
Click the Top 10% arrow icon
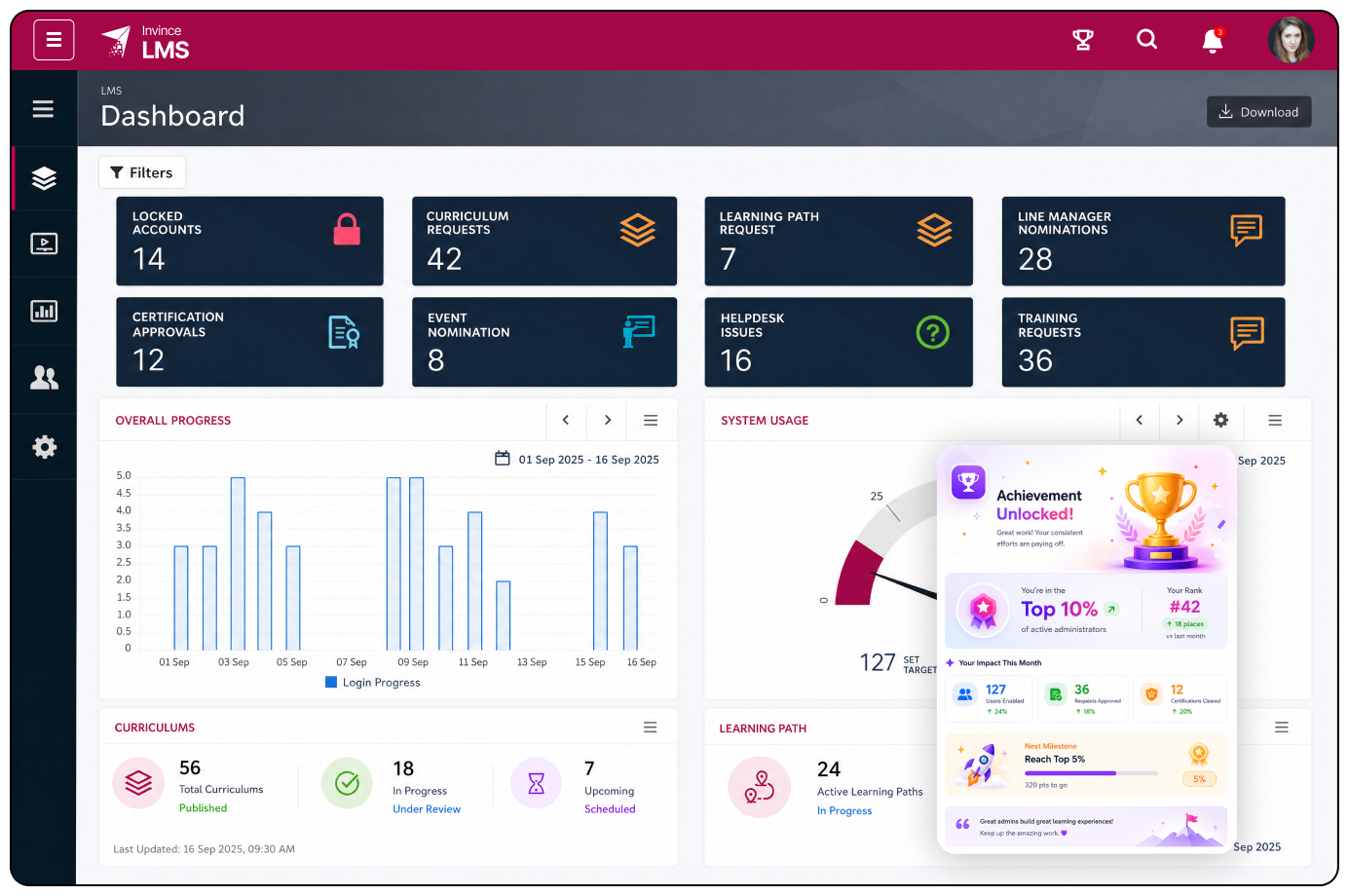pos(1111,610)
